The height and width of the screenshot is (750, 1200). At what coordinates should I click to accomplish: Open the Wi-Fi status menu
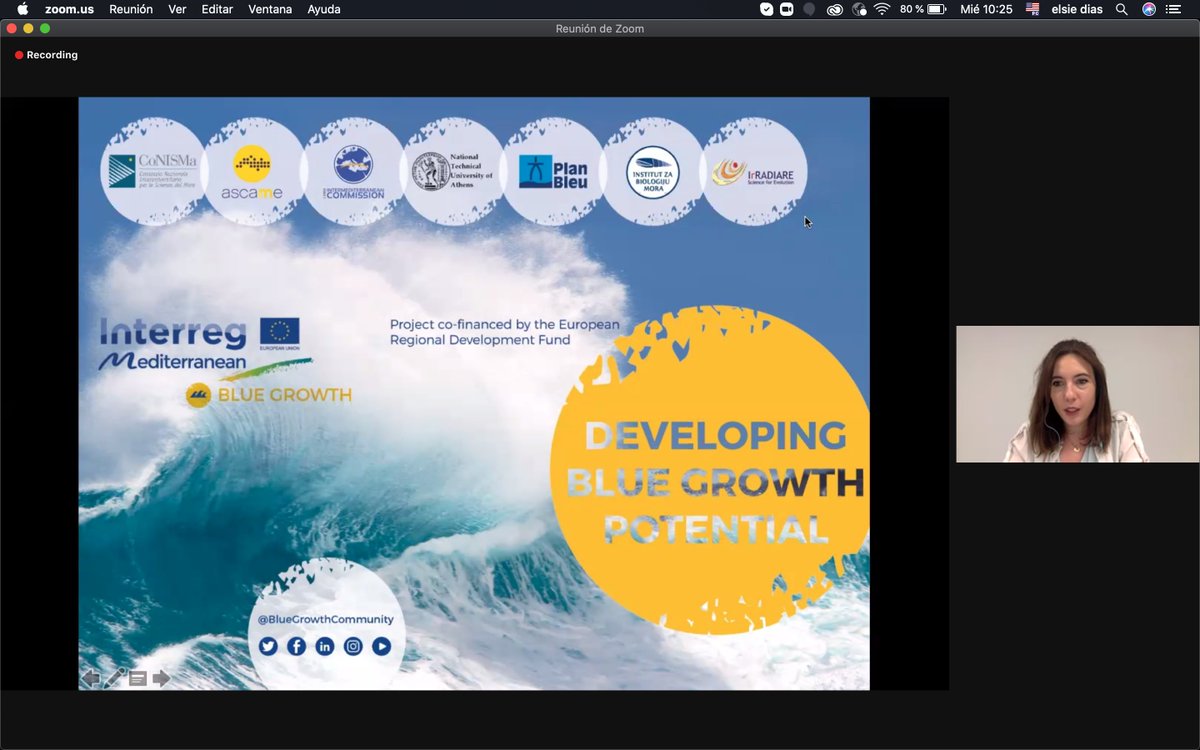[x=882, y=9]
